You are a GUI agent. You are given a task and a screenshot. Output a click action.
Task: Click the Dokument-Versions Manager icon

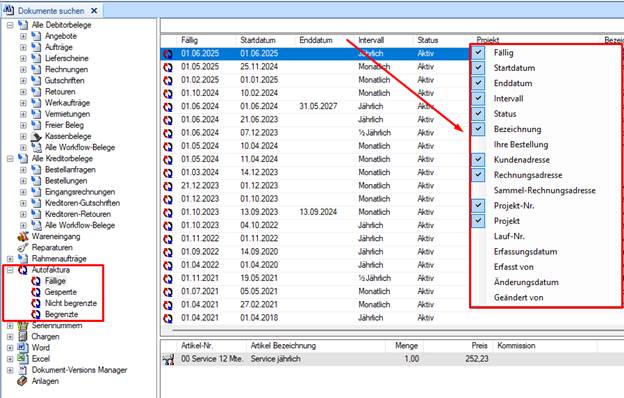tap(23, 370)
